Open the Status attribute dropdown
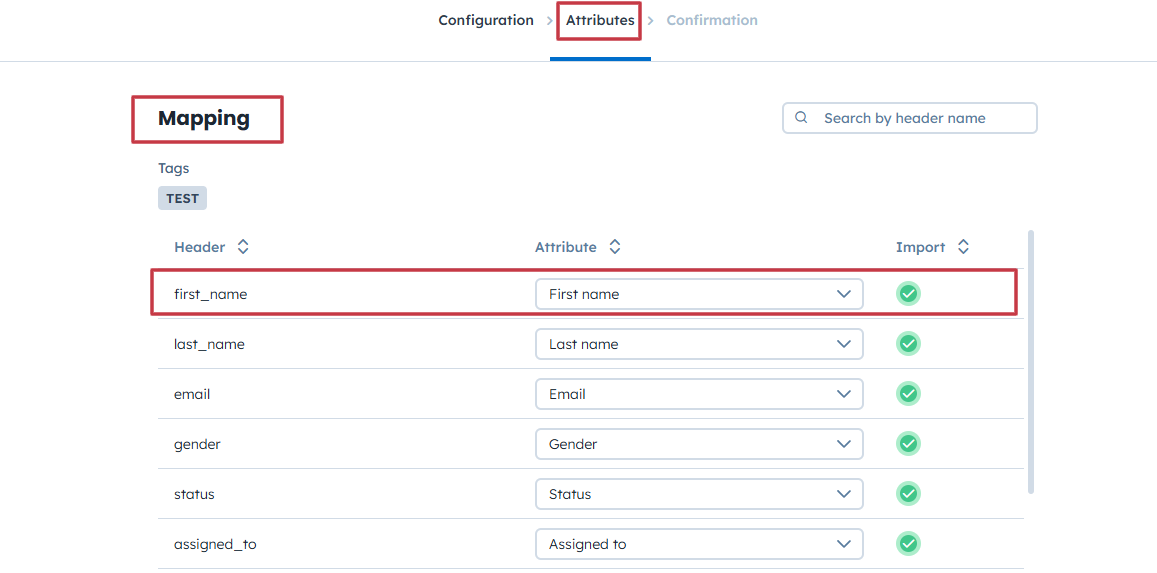 [x=699, y=494]
